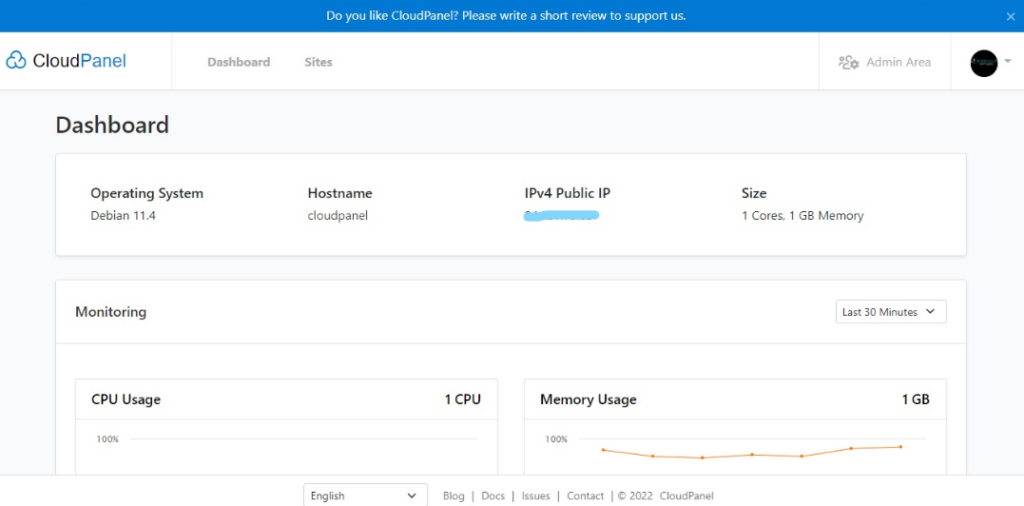Viewport: 1024px width, 506px height.
Task: Expand the user account menu arrow
Action: (1008, 61)
